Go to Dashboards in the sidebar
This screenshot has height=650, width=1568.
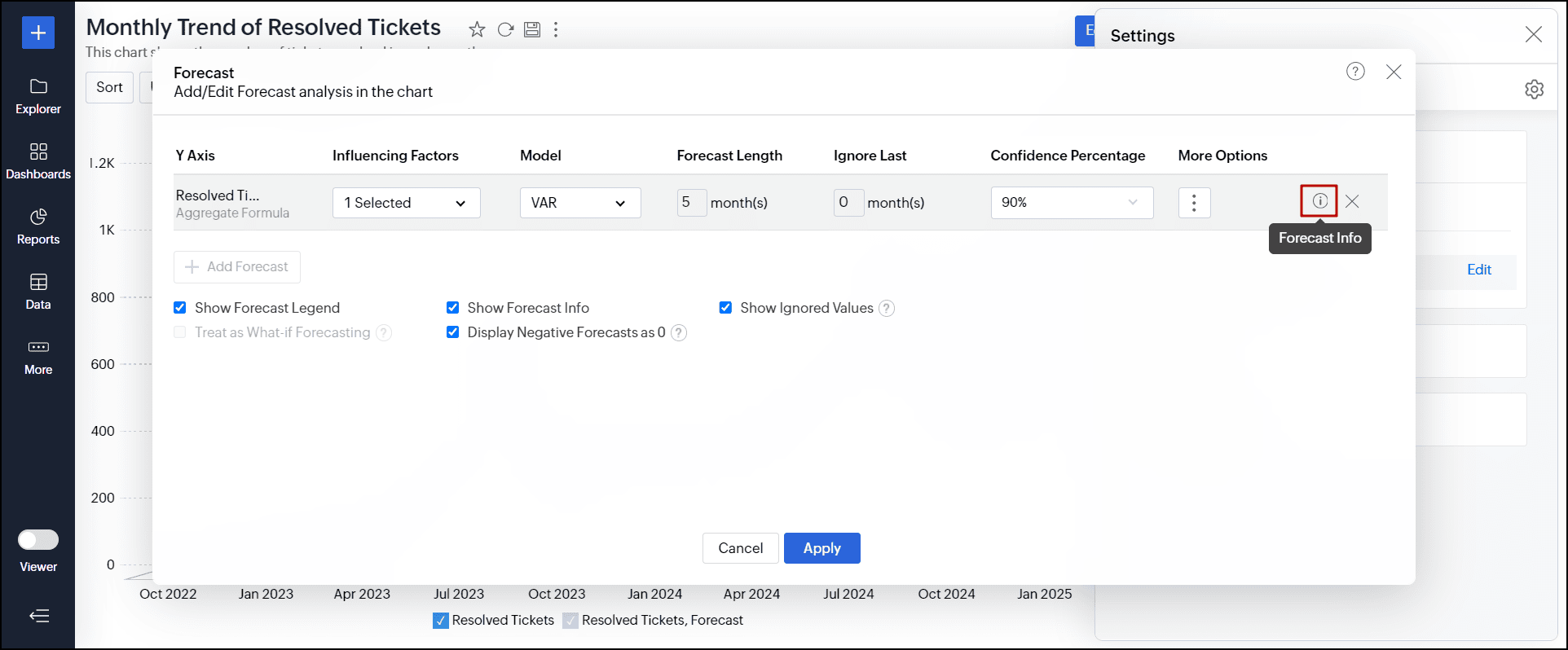38,161
